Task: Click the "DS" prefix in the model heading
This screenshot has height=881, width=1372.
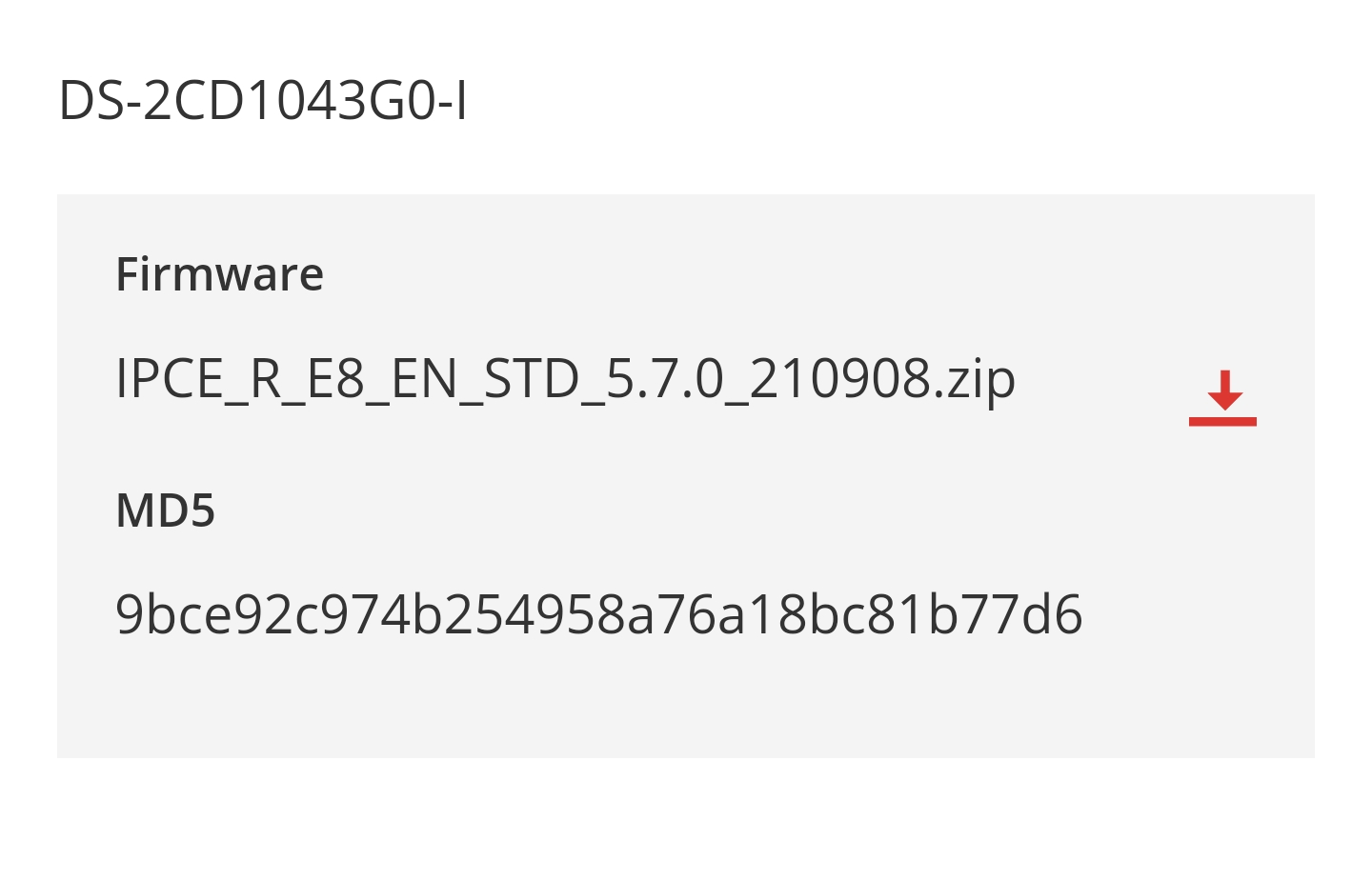Action: point(91,101)
